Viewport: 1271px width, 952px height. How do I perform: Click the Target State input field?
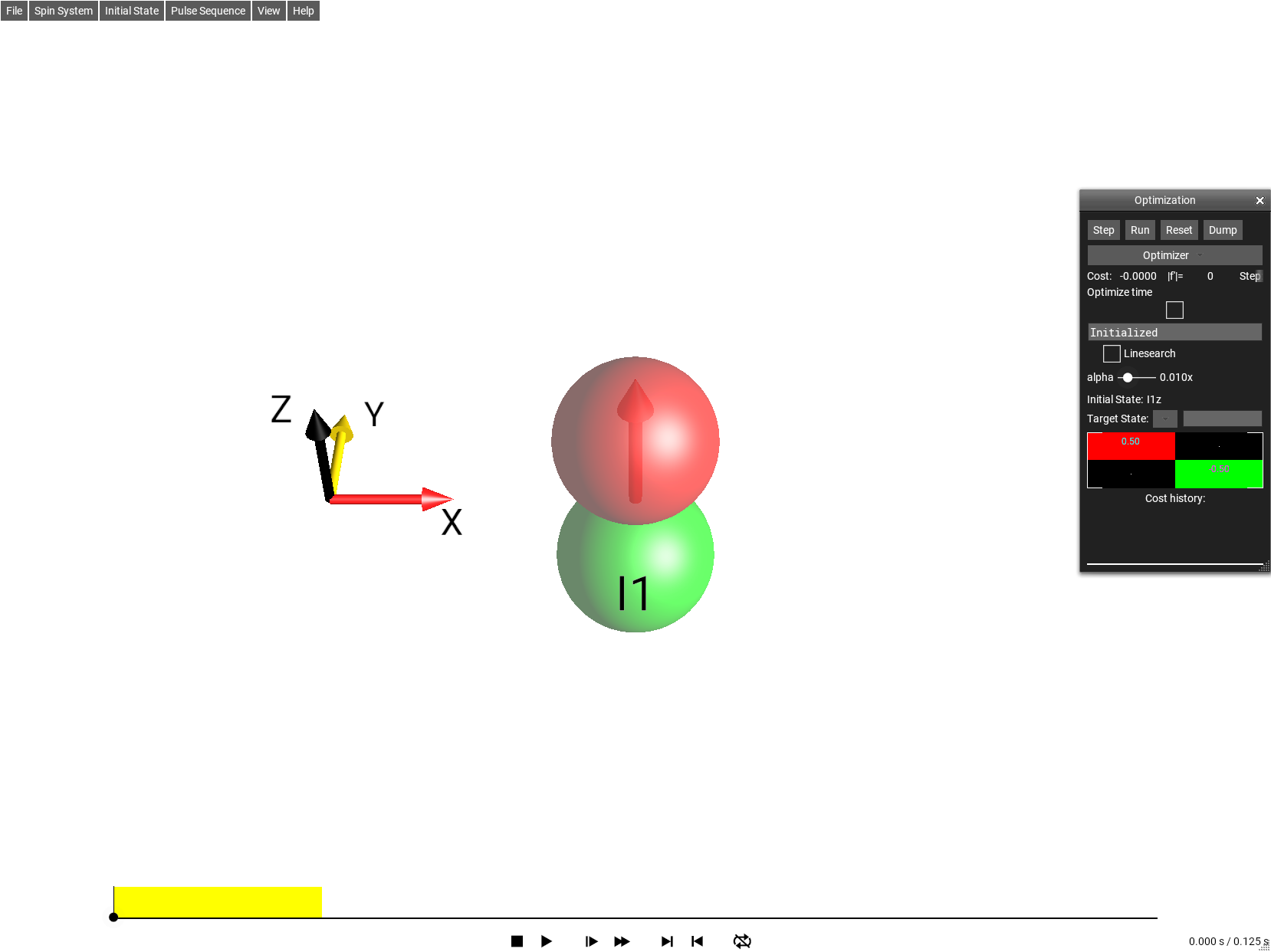[x=1222, y=419]
